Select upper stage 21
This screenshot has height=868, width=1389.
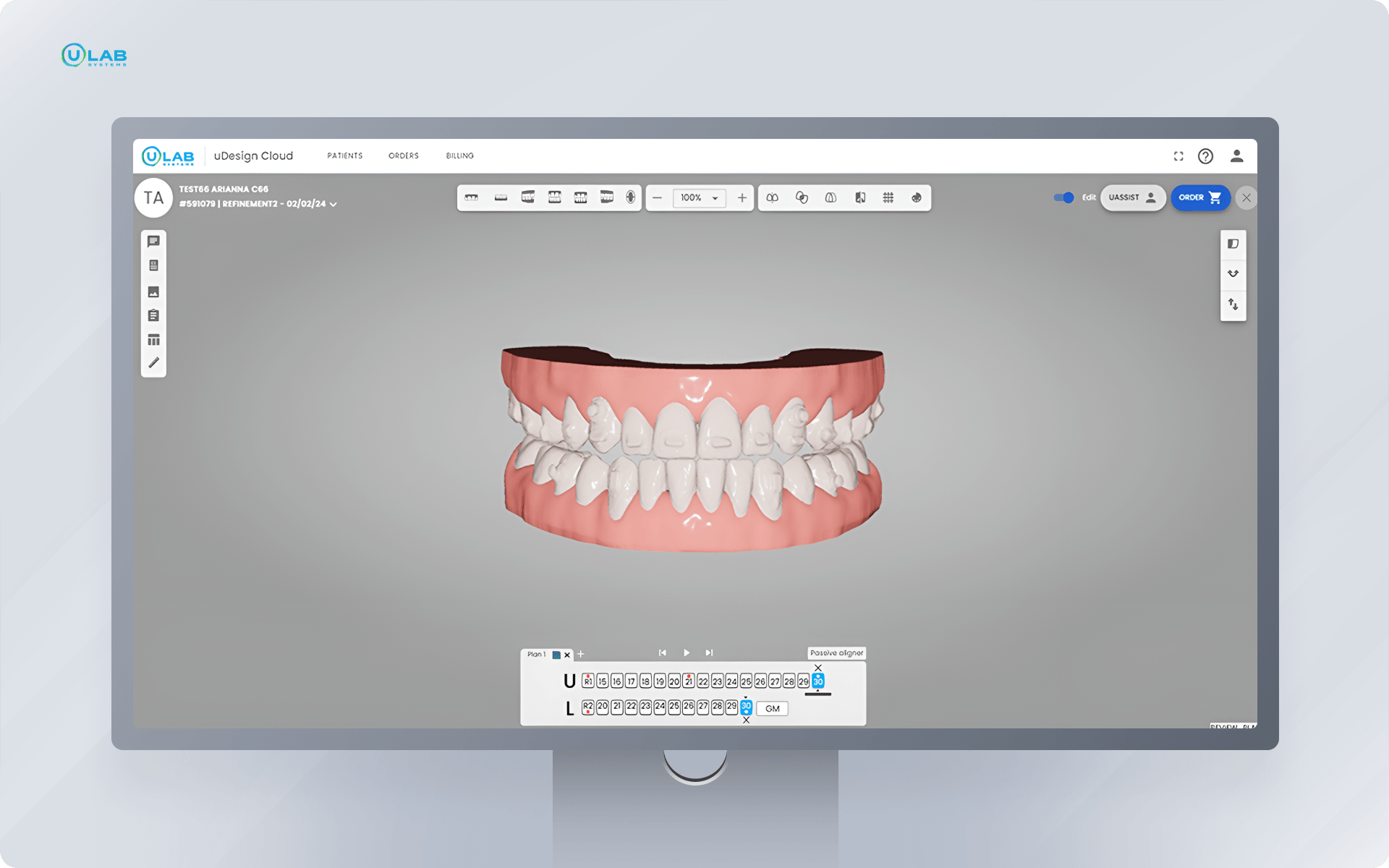pos(689,681)
